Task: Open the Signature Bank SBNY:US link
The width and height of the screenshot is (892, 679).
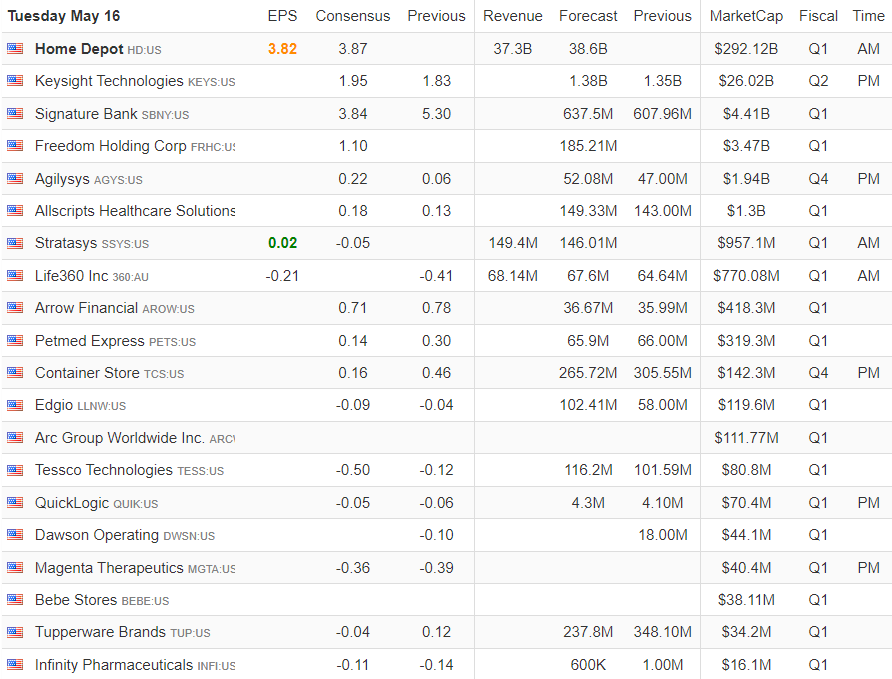Action: [112, 114]
